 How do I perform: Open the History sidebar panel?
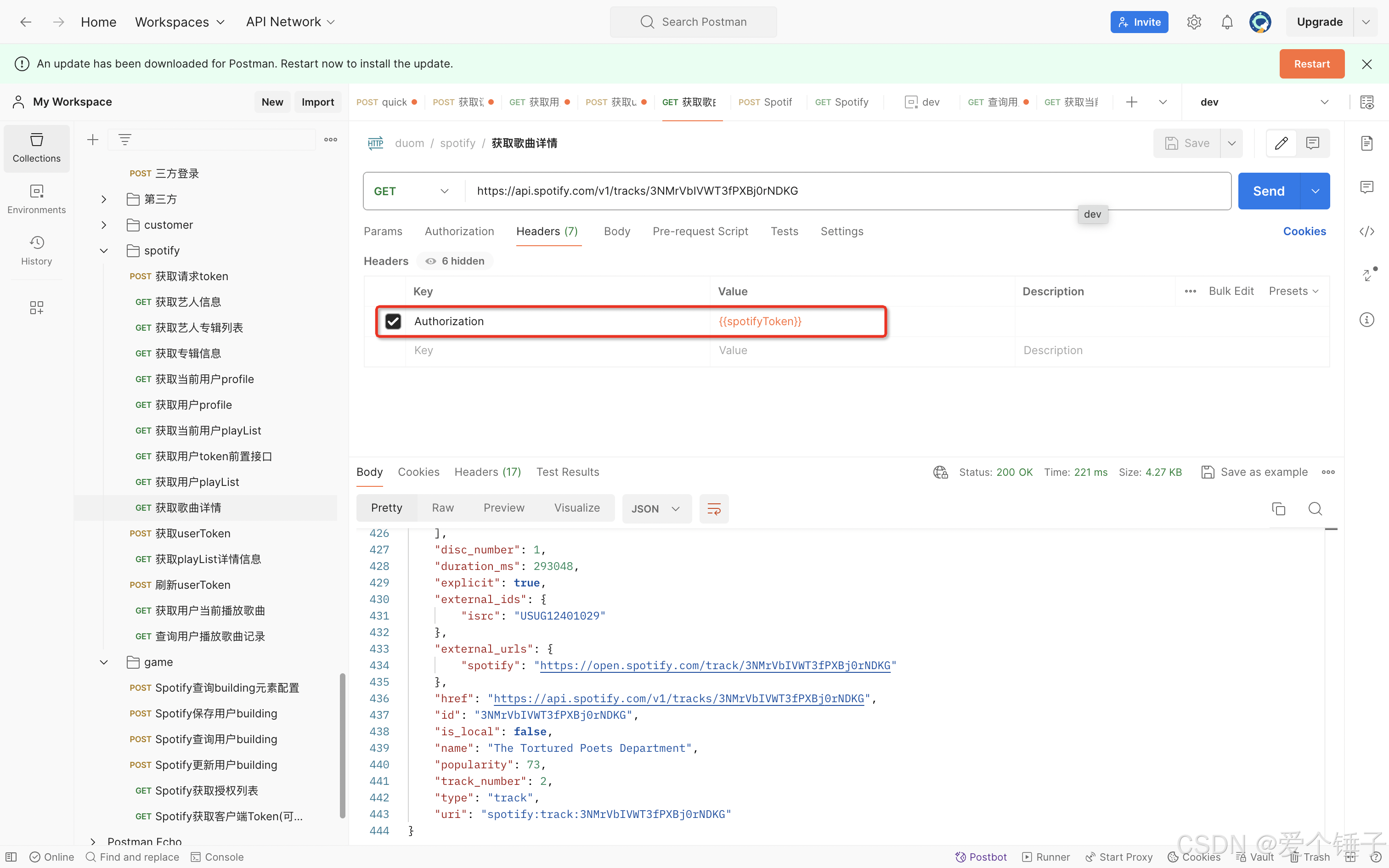point(36,250)
